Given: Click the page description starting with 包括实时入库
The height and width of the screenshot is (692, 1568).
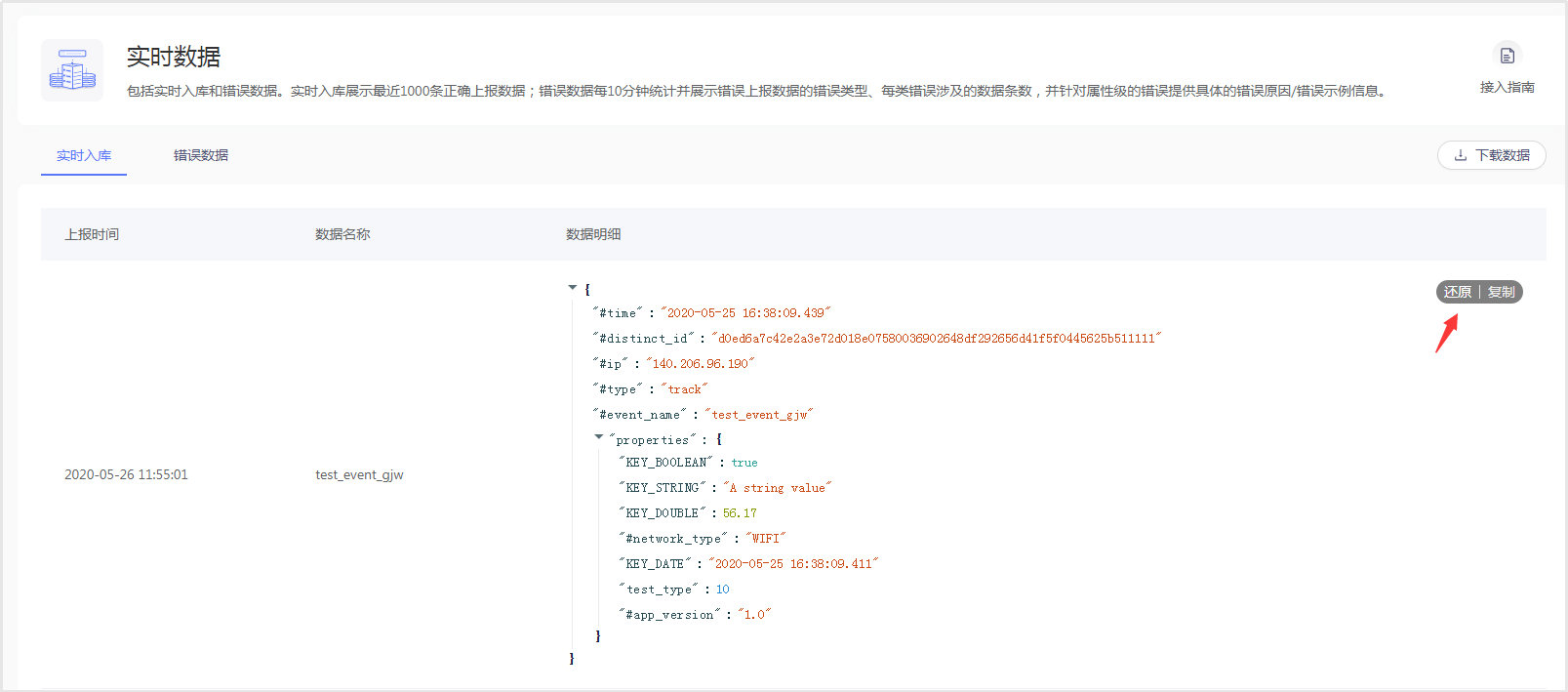Looking at the screenshot, I should pyautogui.click(x=757, y=91).
